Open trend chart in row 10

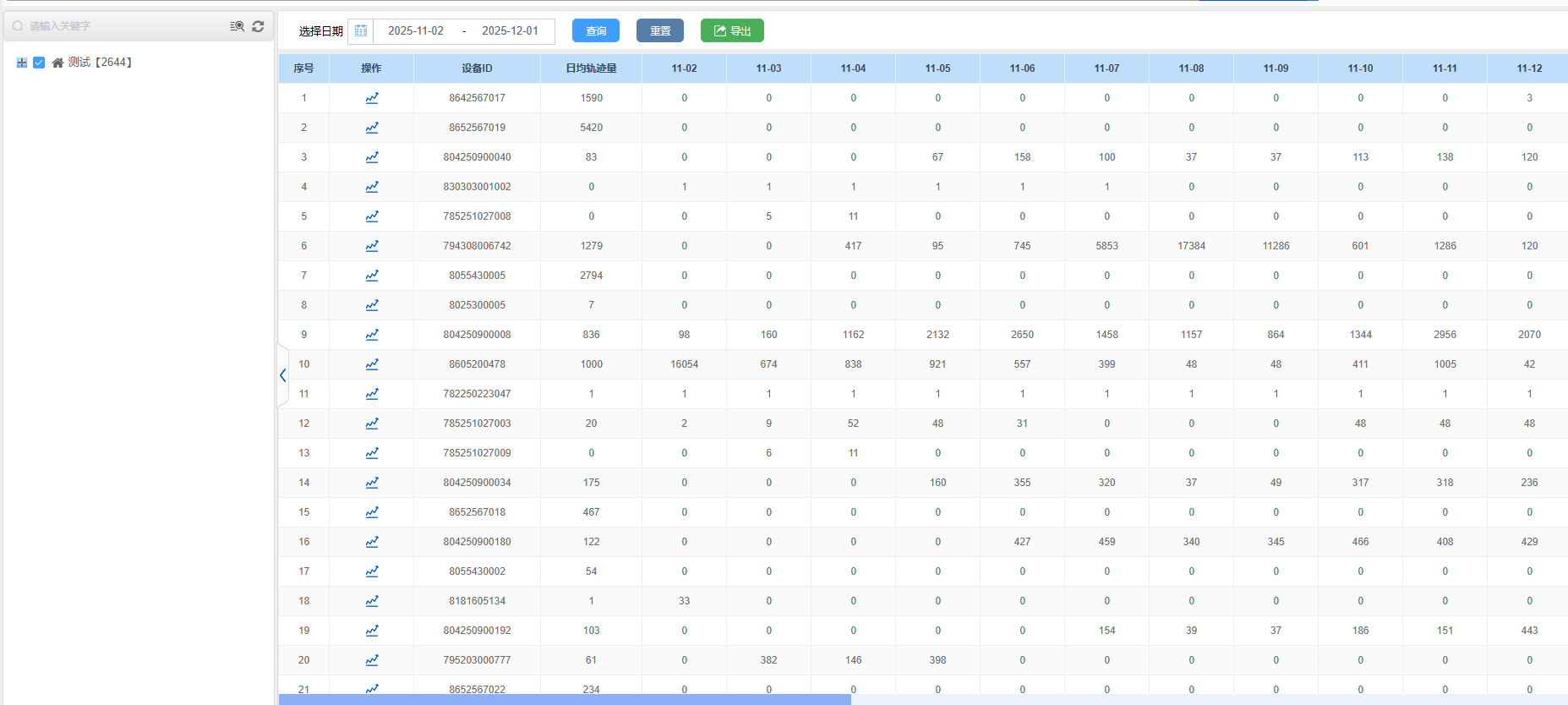click(x=372, y=364)
